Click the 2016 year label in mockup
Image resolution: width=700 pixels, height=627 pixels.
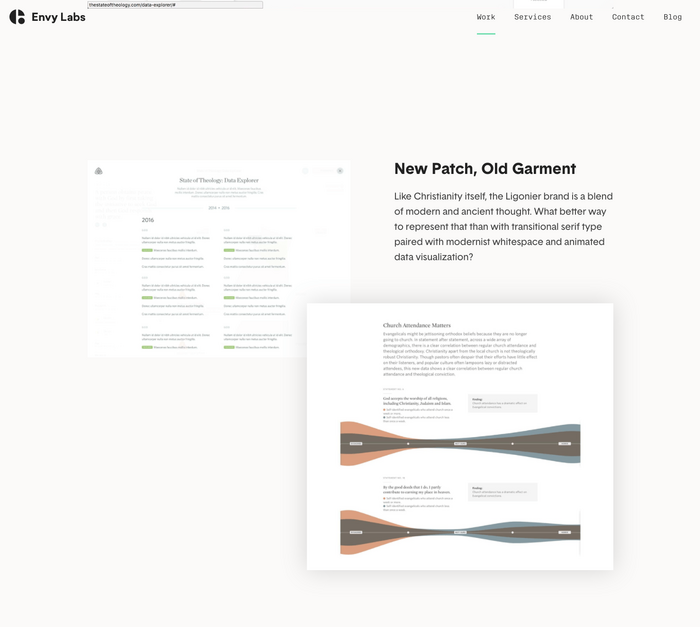click(148, 220)
